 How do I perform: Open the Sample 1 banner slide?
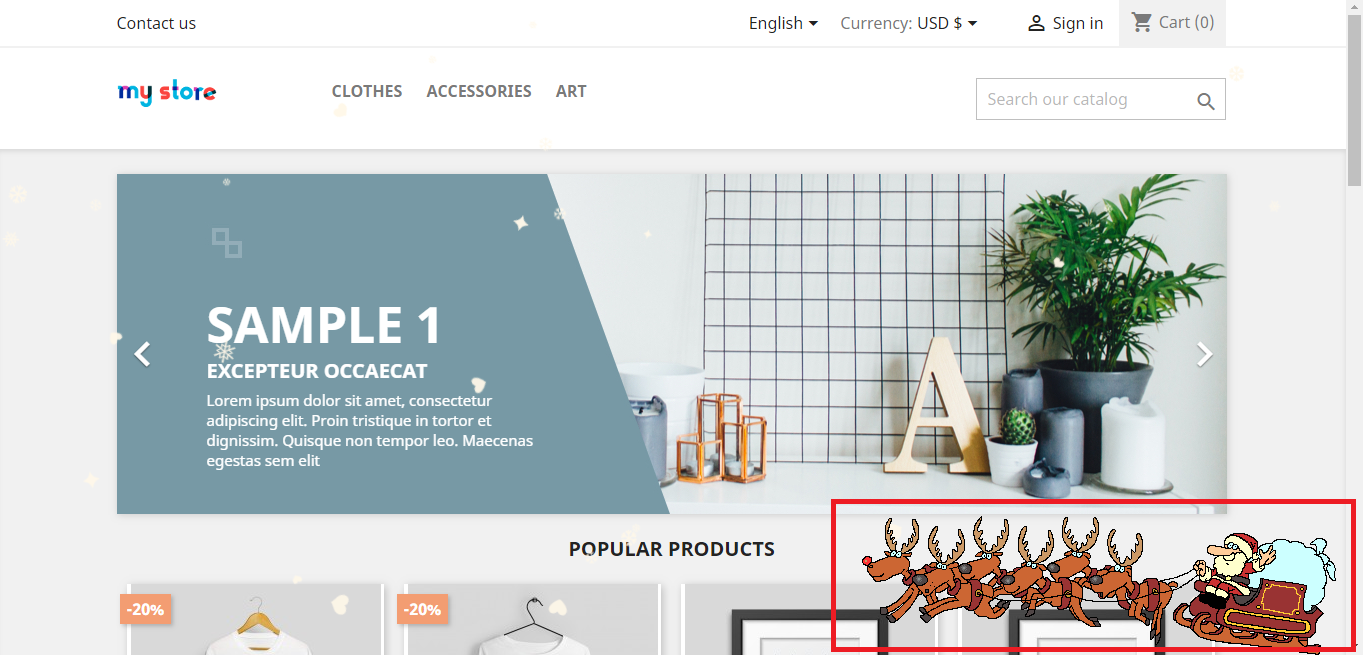[672, 344]
